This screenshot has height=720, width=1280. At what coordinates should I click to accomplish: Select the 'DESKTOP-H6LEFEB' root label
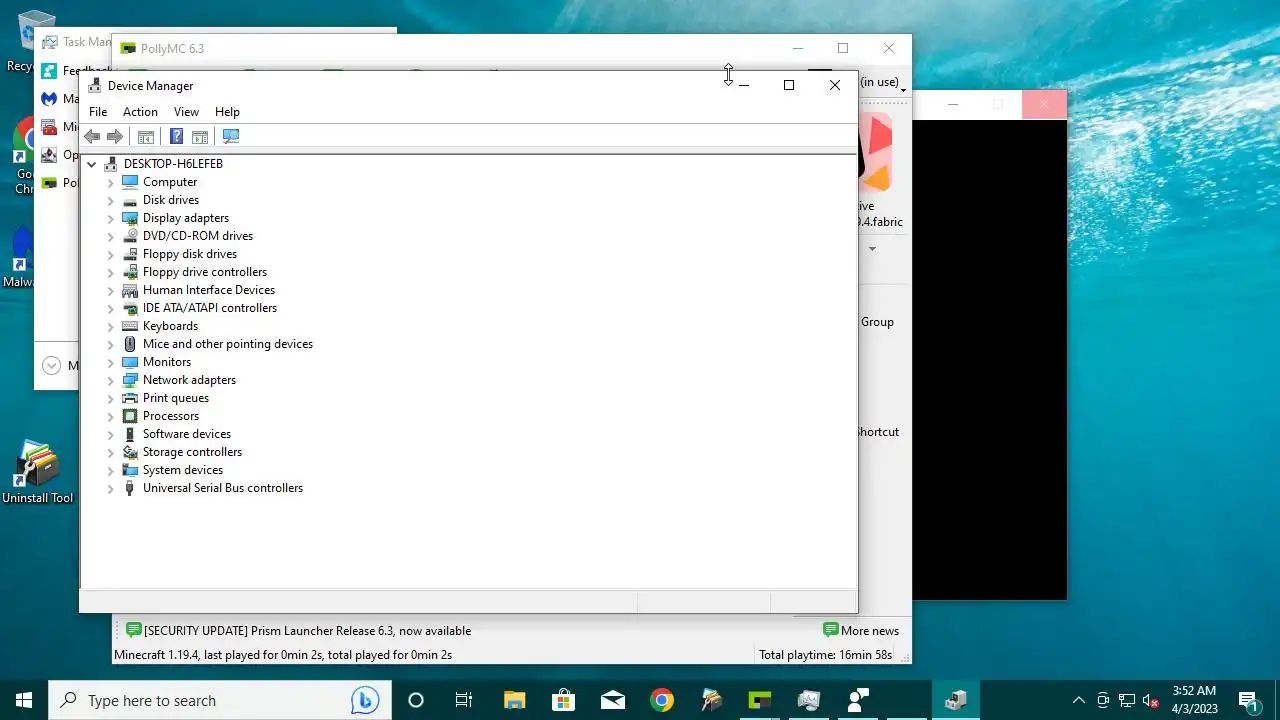pos(173,164)
